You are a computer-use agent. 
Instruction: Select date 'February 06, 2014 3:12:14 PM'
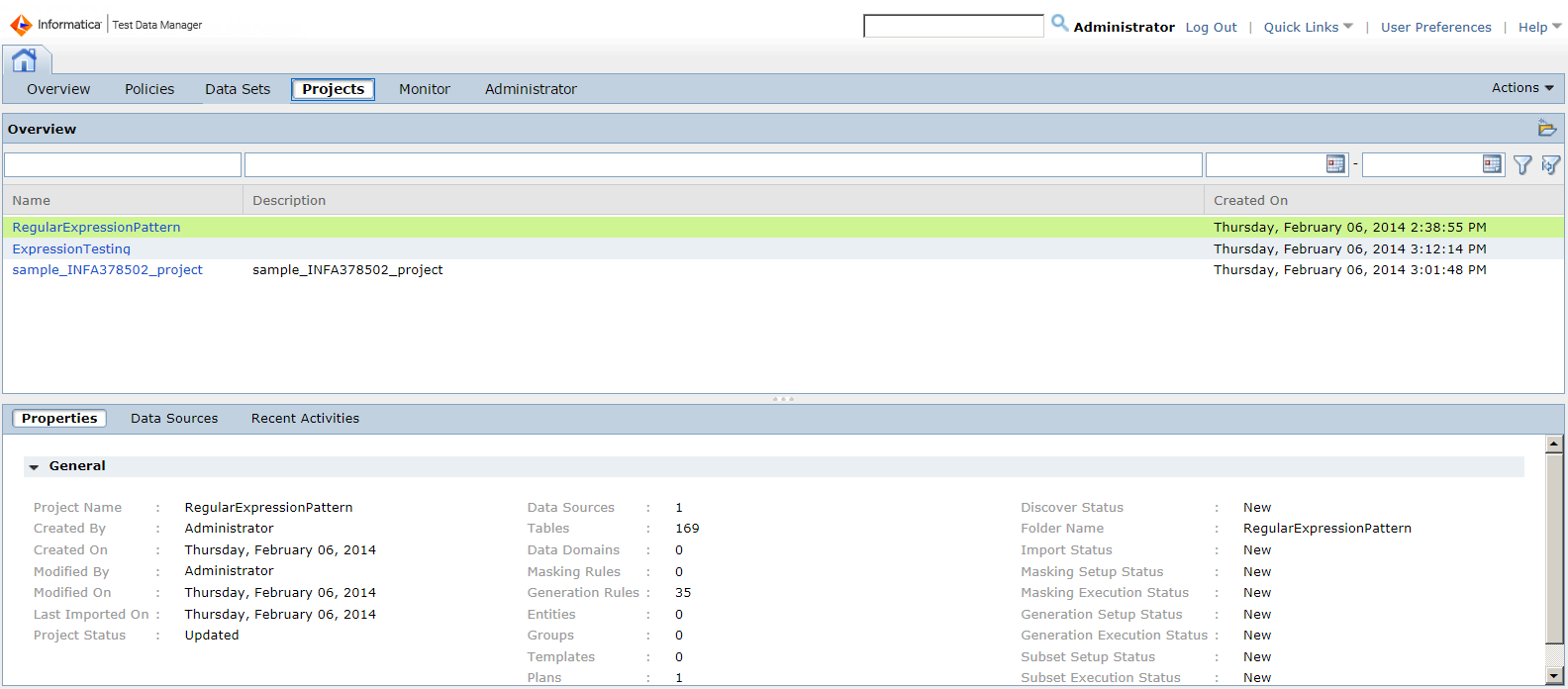[x=1350, y=249]
